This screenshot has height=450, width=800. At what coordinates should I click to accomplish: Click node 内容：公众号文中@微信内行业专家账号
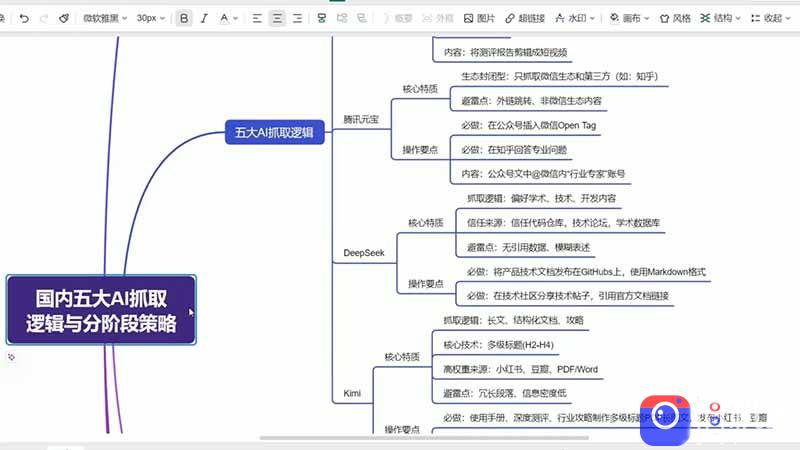tap(543, 174)
